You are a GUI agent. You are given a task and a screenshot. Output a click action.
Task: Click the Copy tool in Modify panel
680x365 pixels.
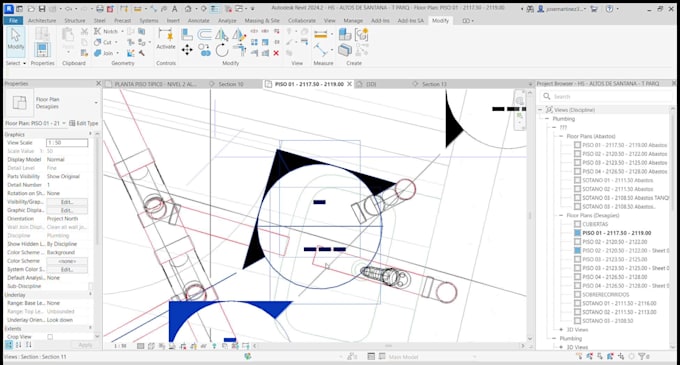point(204,50)
